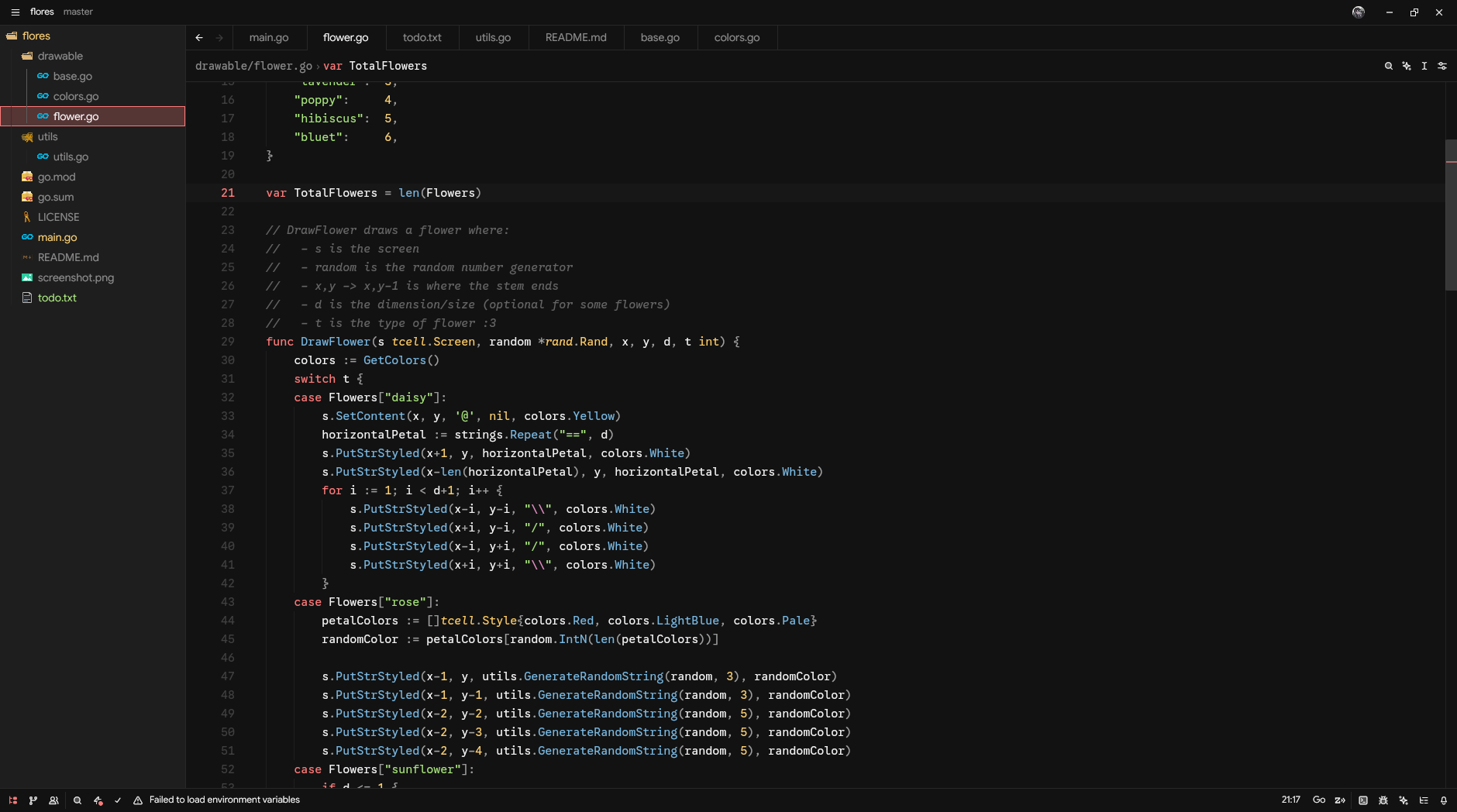Click flower.go file icon in tree
Image resolution: width=1457 pixels, height=812 pixels.
pos(43,116)
